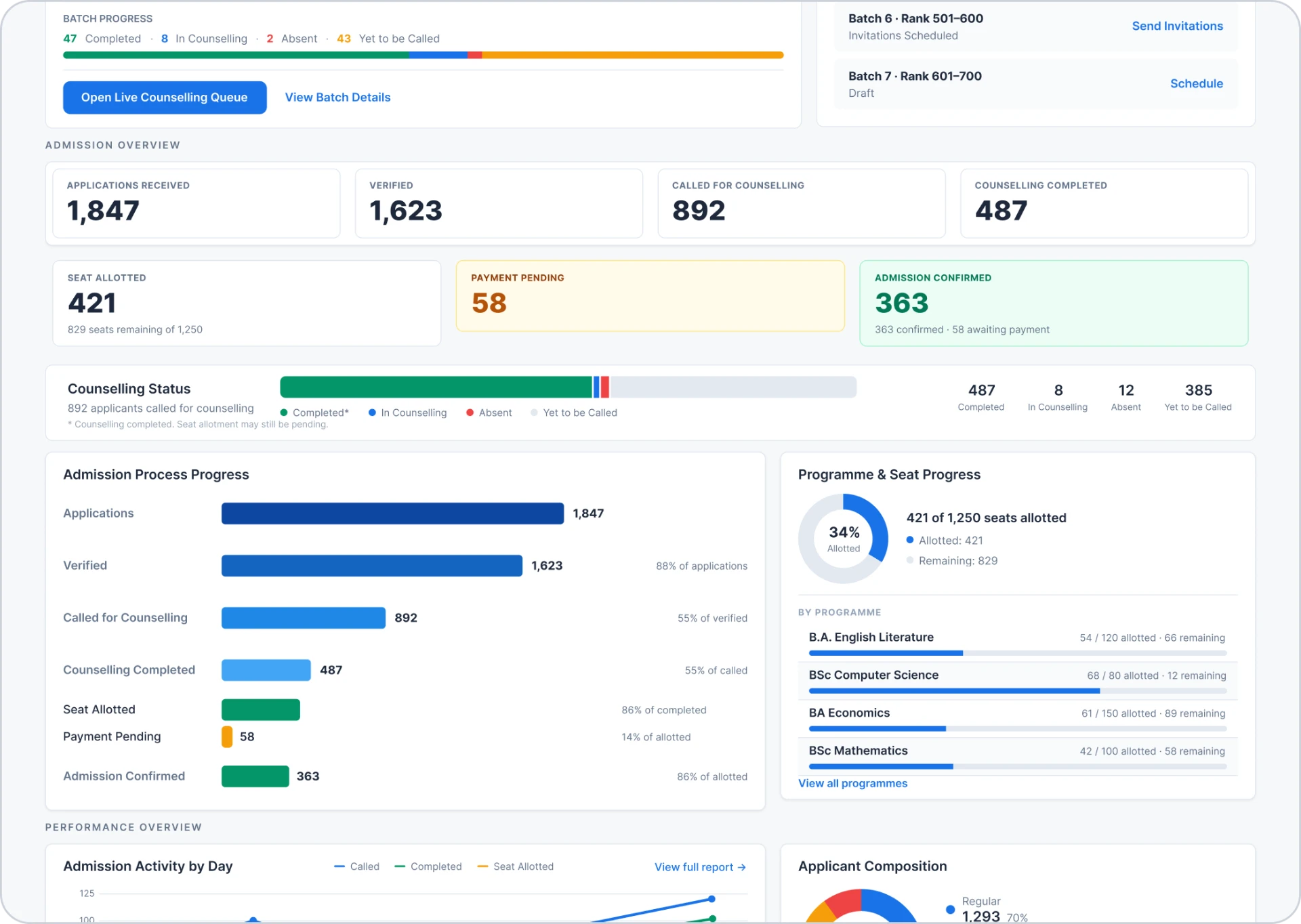The width and height of the screenshot is (1301, 924).
Task: Click the batch progress multicolor bar
Action: (x=423, y=55)
